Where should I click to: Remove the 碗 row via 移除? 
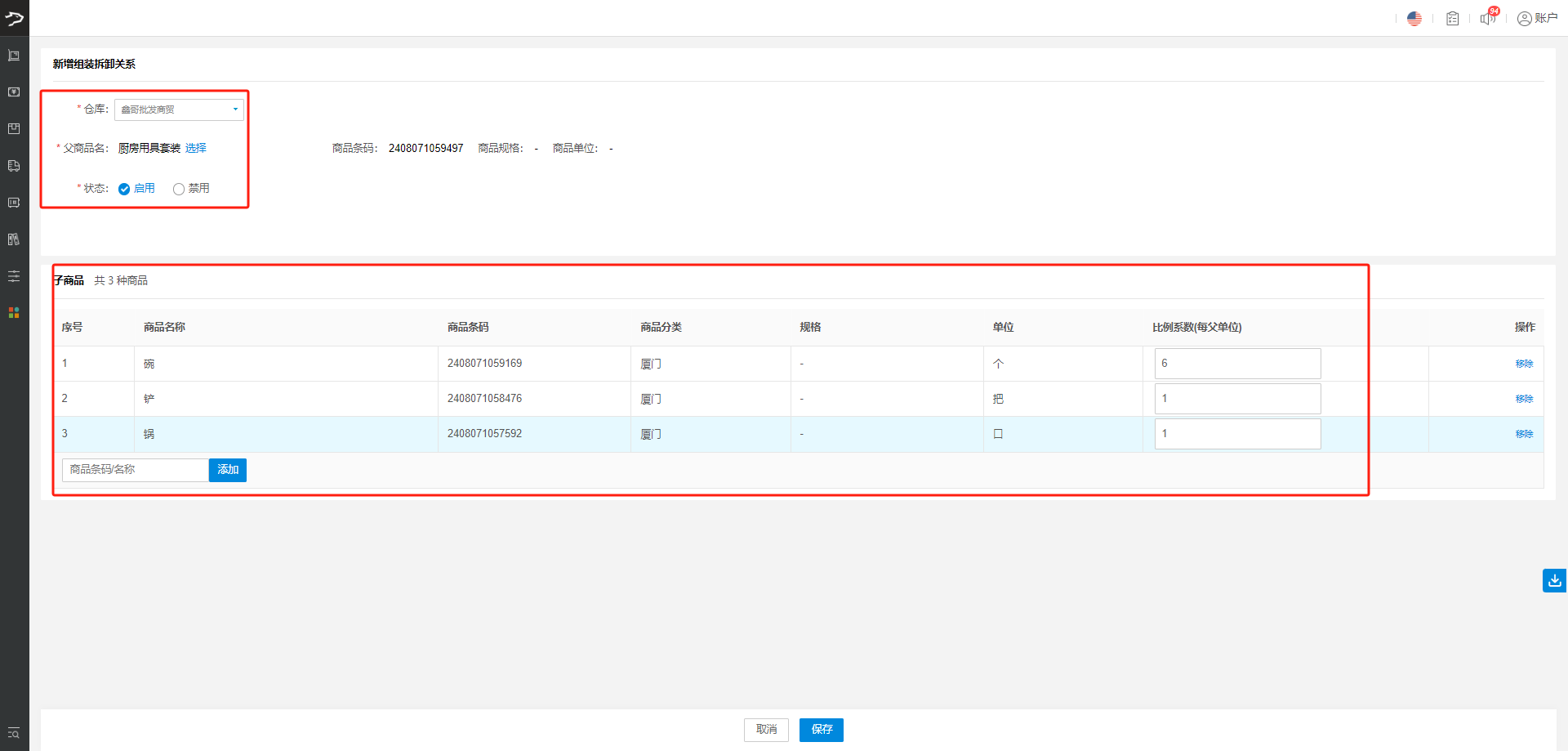1524,364
